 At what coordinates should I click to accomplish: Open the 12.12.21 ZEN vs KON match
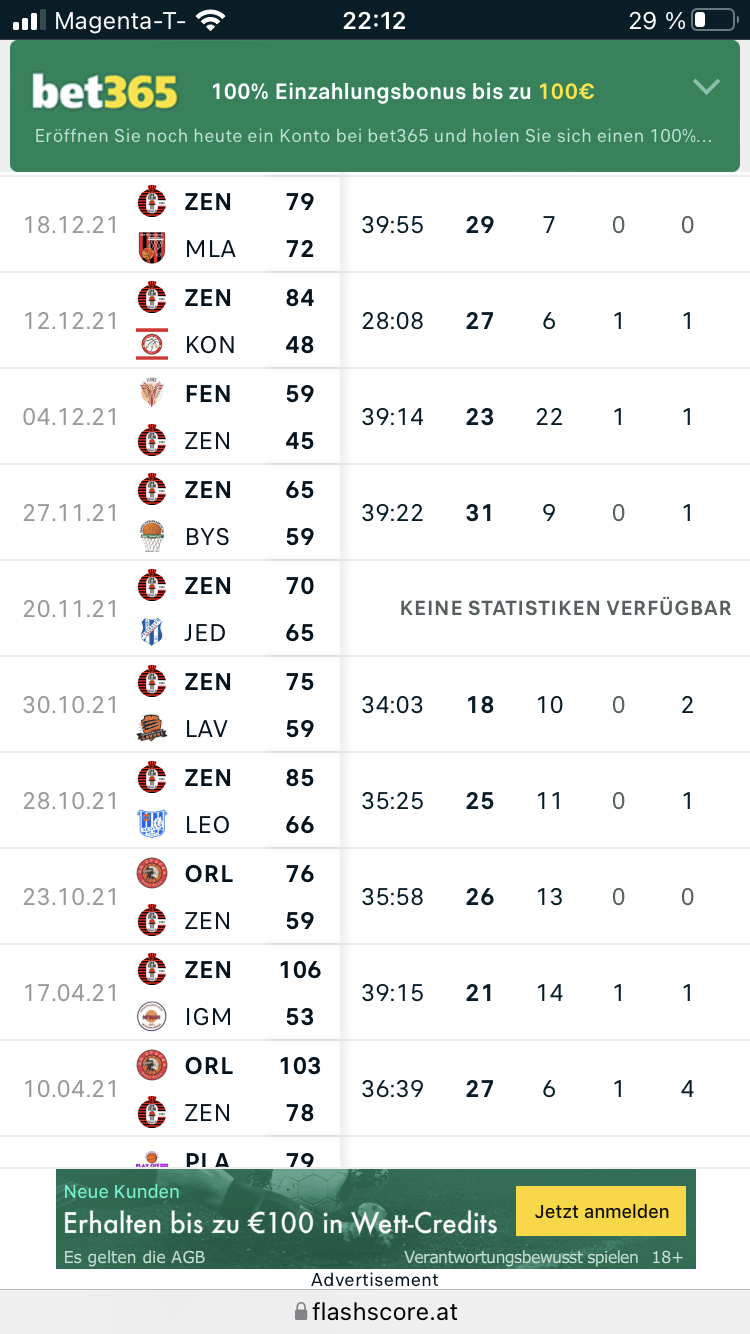point(375,321)
